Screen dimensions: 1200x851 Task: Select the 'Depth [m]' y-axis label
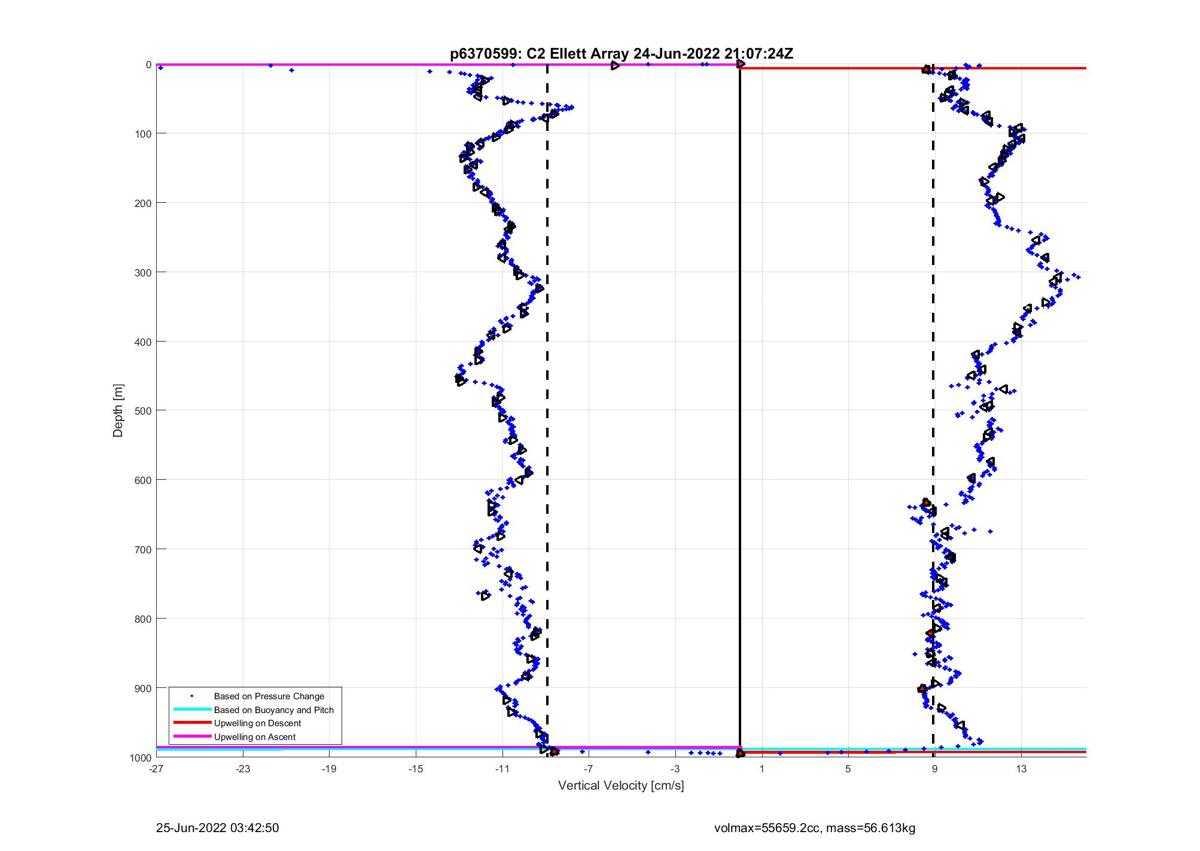tap(119, 410)
